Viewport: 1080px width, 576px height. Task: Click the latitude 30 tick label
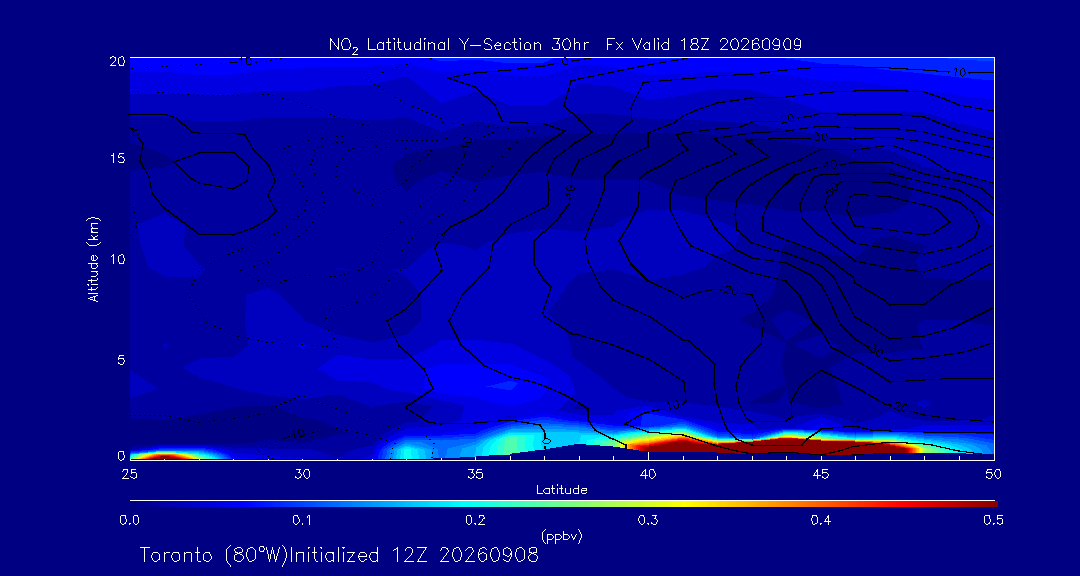coord(302,473)
